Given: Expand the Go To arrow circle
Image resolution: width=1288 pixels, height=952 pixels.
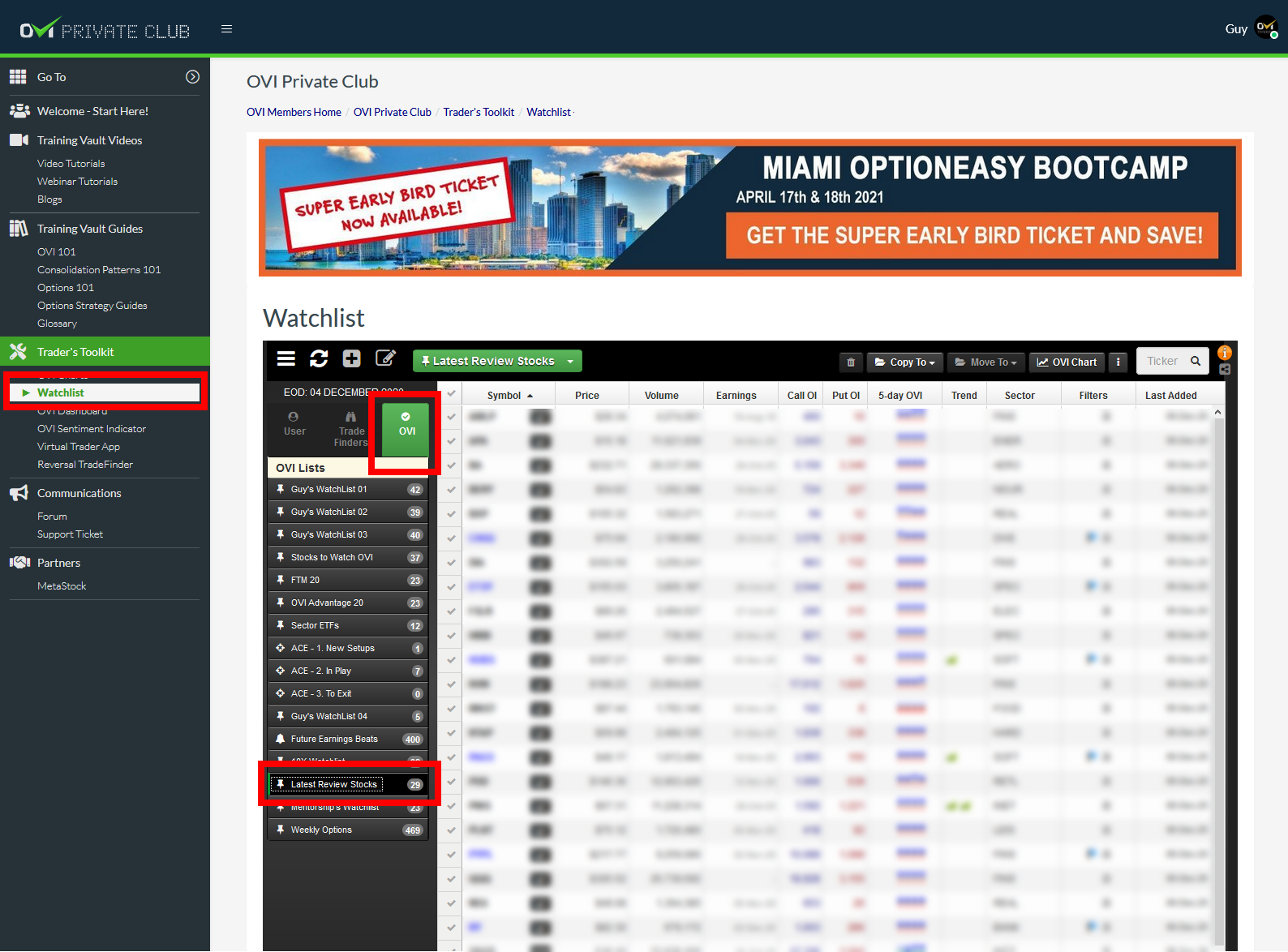Looking at the screenshot, I should (x=192, y=77).
